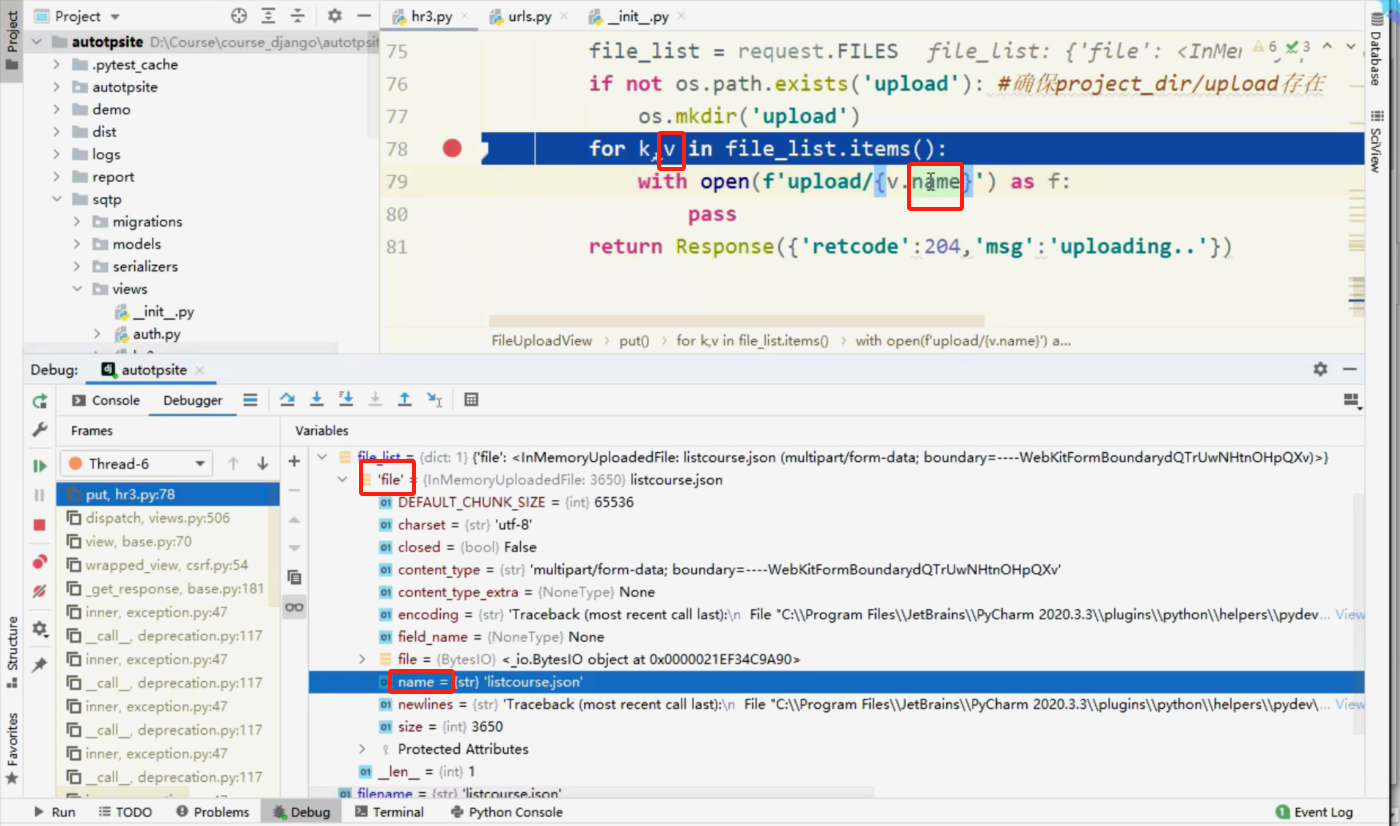Open Project panel settings gear
This screenshot has width=1400, height=826.
coord(335,16)
